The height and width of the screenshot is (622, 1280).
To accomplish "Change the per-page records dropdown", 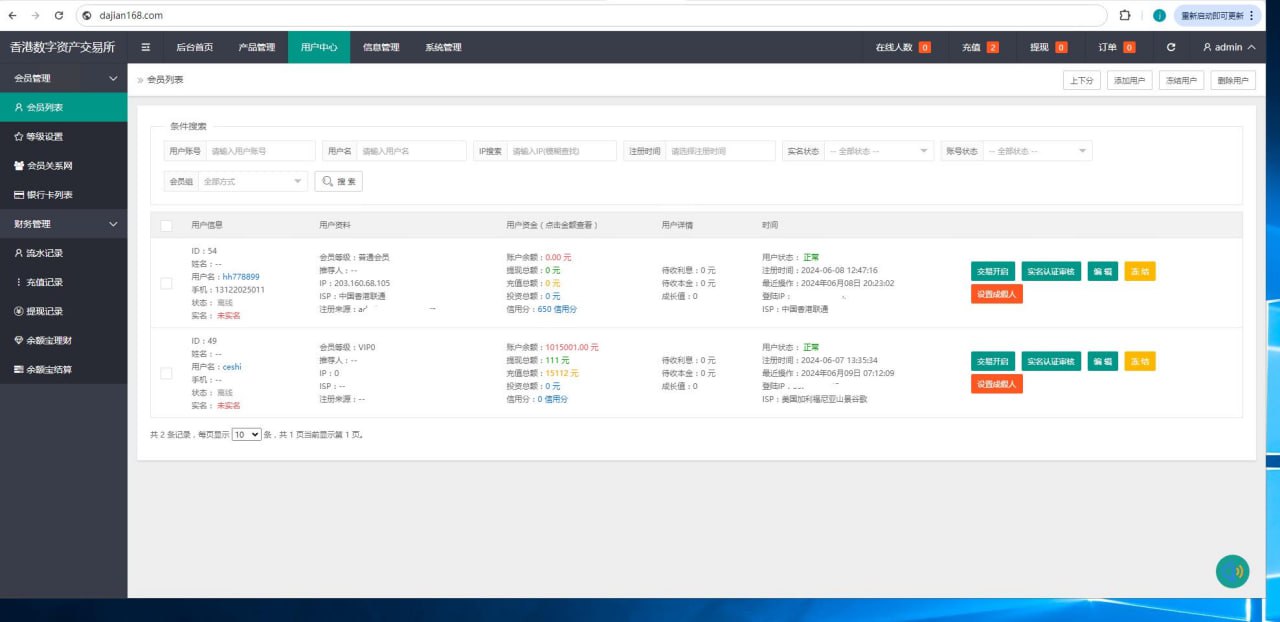I will pyautogui.click(x=246, y=435).
